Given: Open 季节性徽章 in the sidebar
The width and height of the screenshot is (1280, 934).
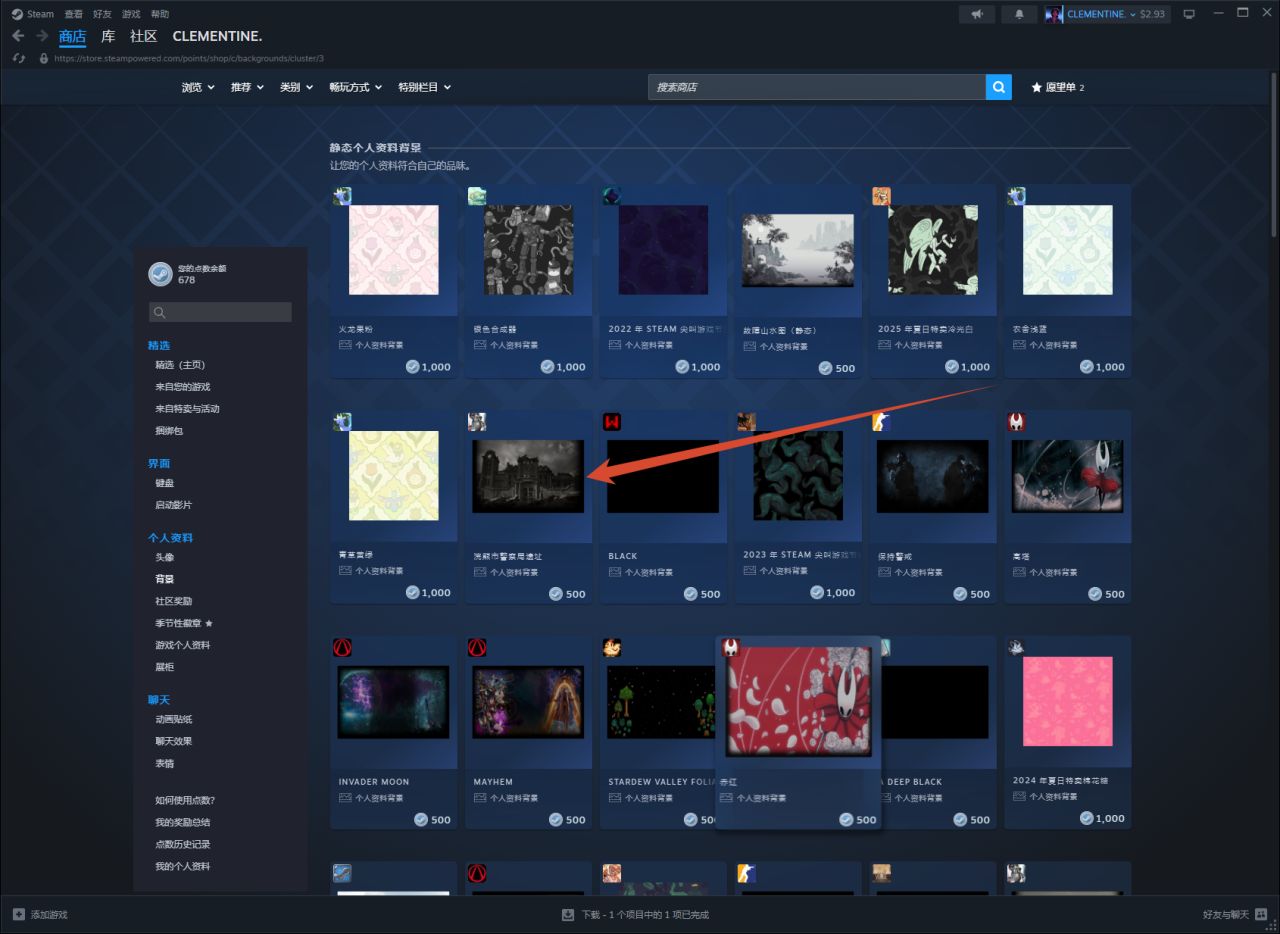Looking at the screenshot, I should click(x=184, y=623).
